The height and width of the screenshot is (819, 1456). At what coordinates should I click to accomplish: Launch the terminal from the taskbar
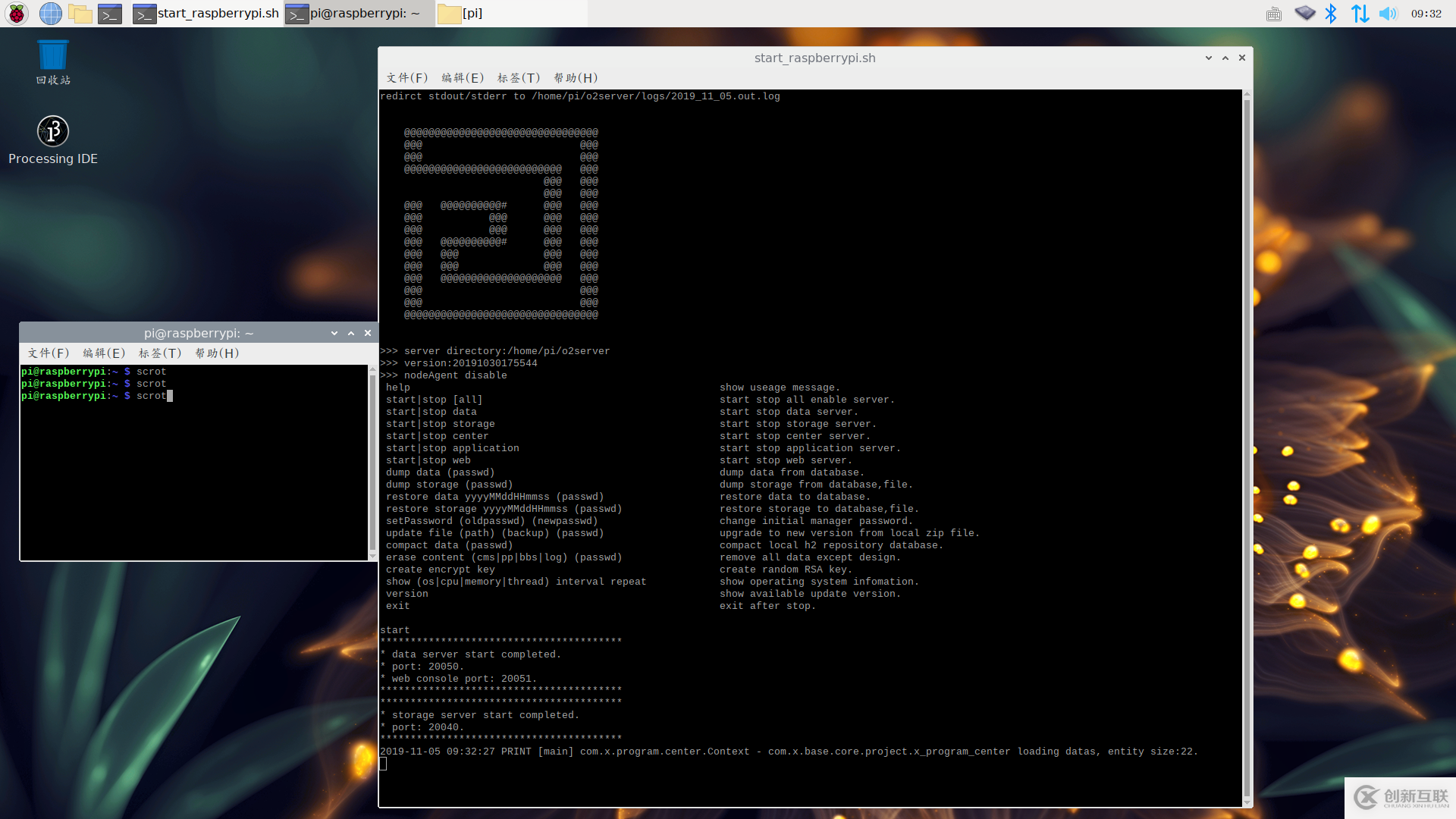pyautogui.click(x=110, y=13)
